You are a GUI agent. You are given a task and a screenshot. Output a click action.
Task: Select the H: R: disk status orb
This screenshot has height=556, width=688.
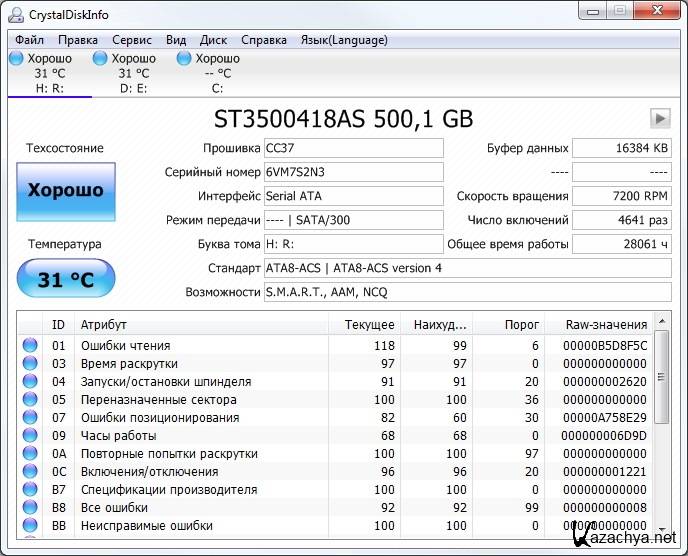click(x=16, y=59)
